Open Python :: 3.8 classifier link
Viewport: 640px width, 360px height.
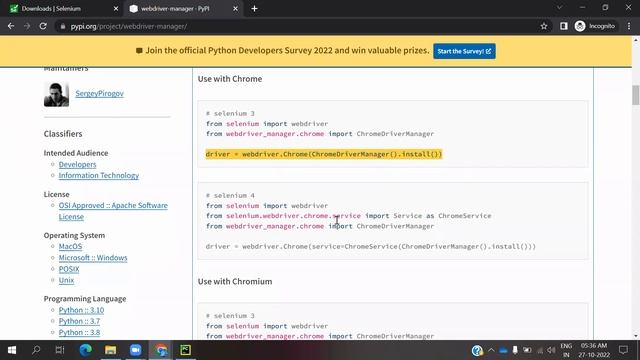coord(79,333)
